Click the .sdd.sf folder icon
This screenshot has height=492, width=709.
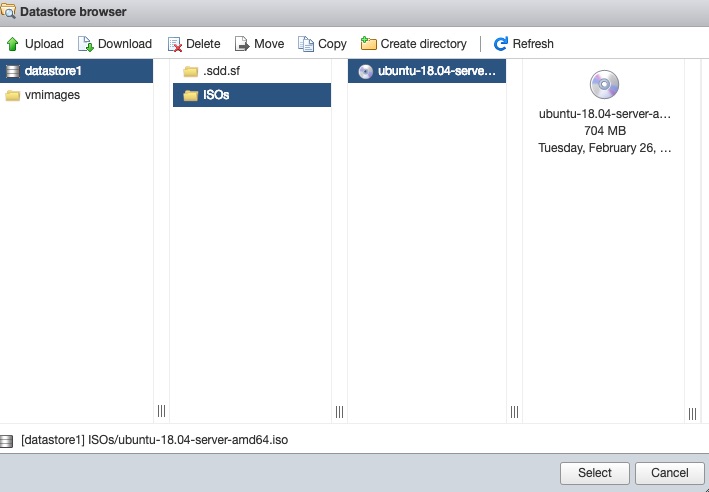[191, 71]
